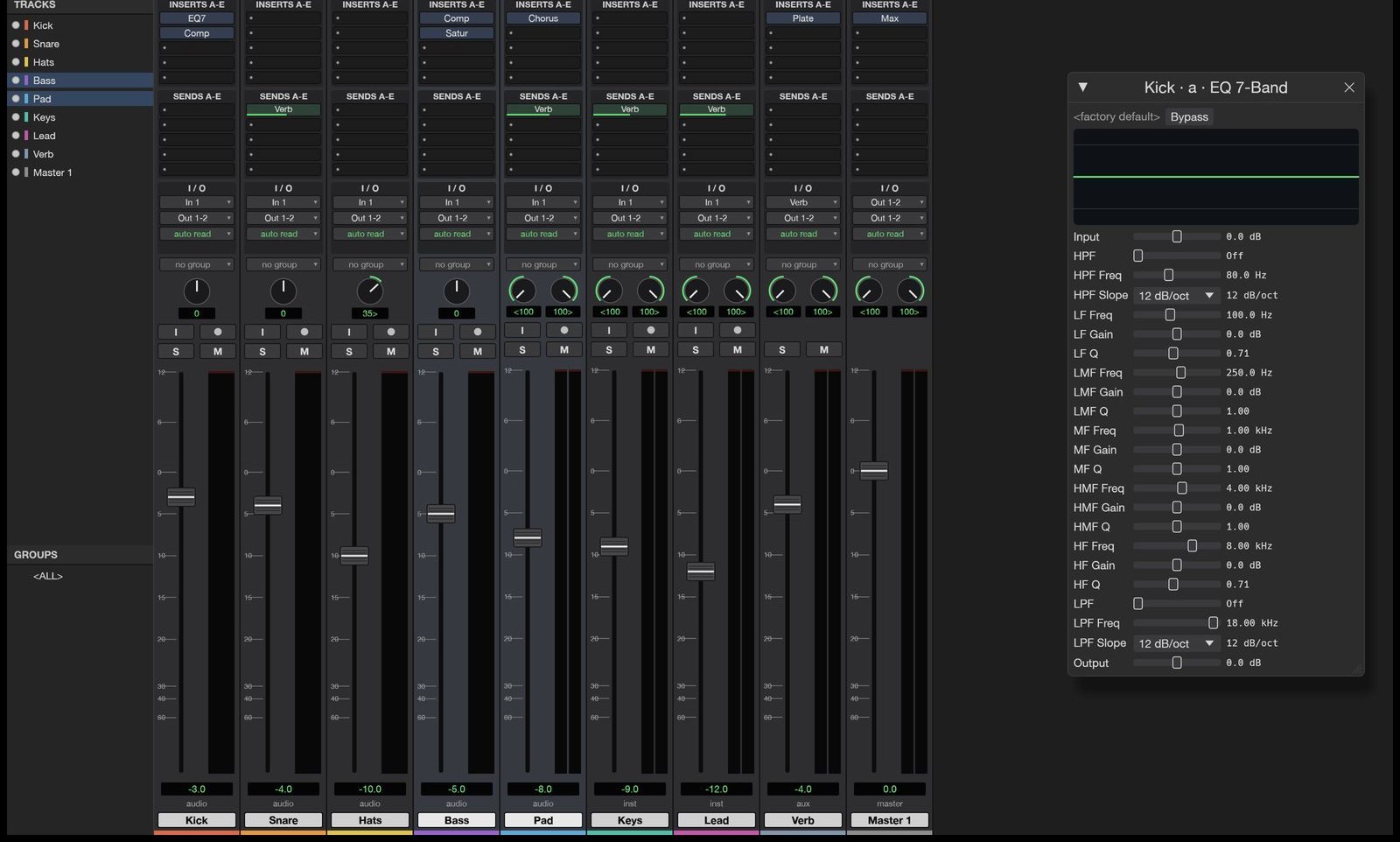This screenshot has width=1400, height=842.
Task: Click the left pan knob on Pad channel
Action: point(522,290)
